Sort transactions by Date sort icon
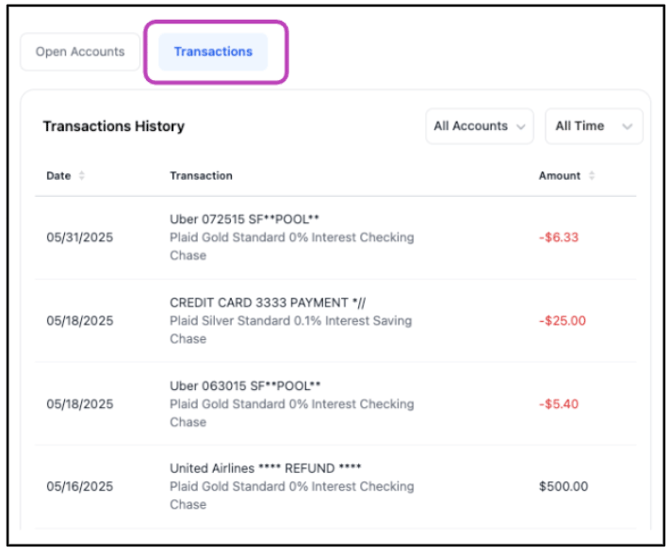The width and height of the screenshot is (670, 554). pos(82,176)
